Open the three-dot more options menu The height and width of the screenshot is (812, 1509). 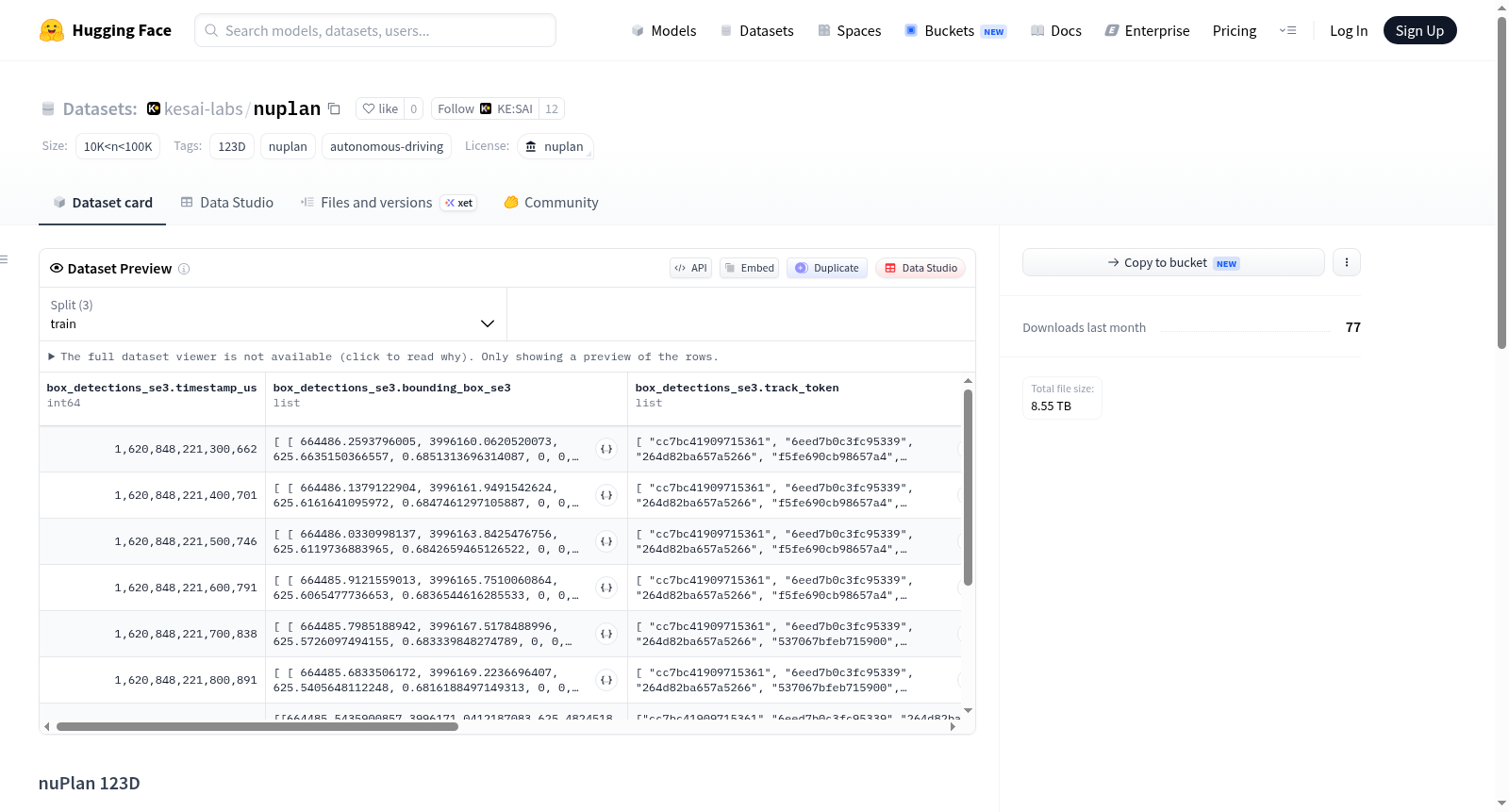(1347, 262)
